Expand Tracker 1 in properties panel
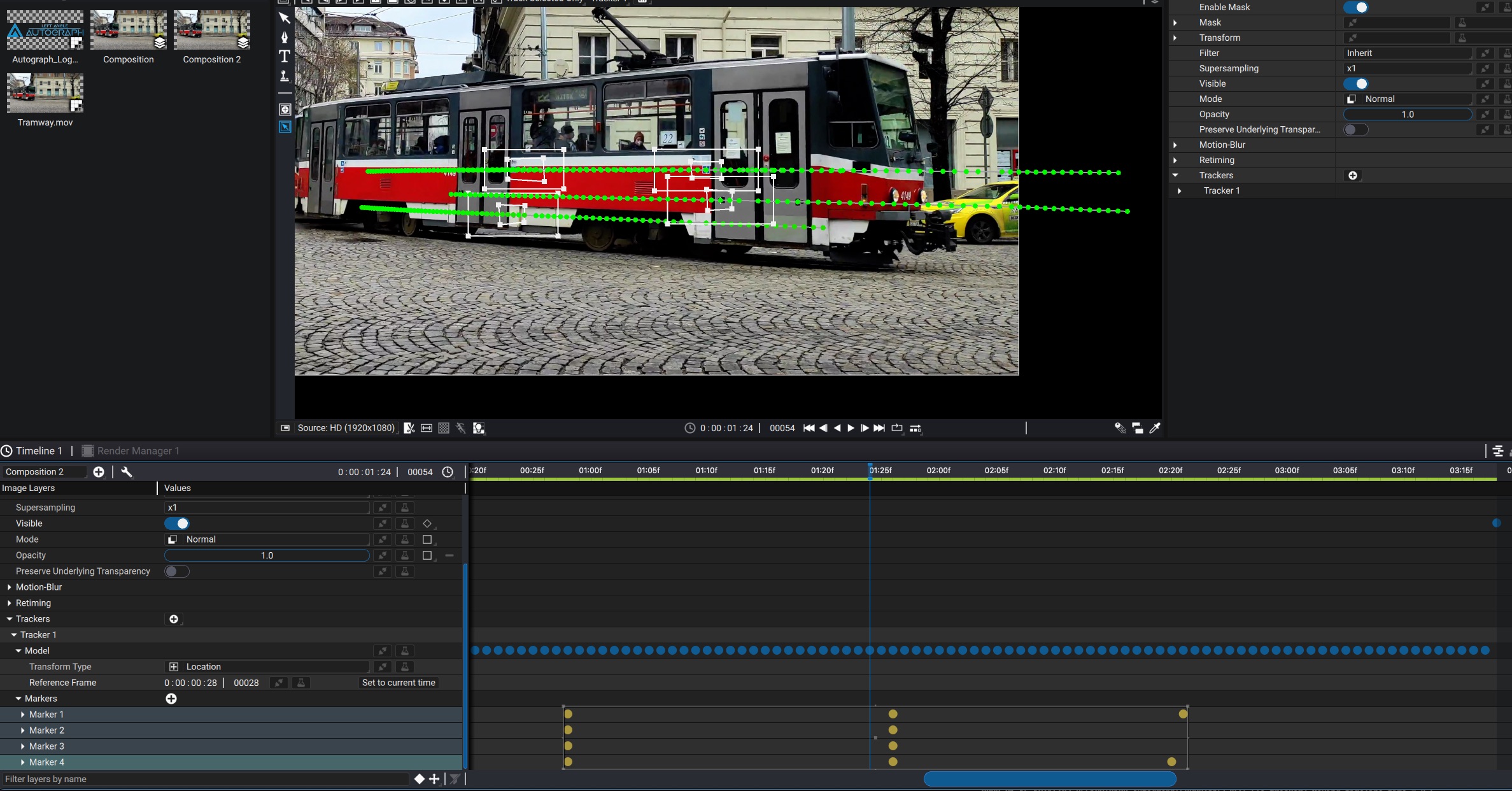Image resolution: width=1512 pixels, height=791 pixels. [x=1180, y=190]
